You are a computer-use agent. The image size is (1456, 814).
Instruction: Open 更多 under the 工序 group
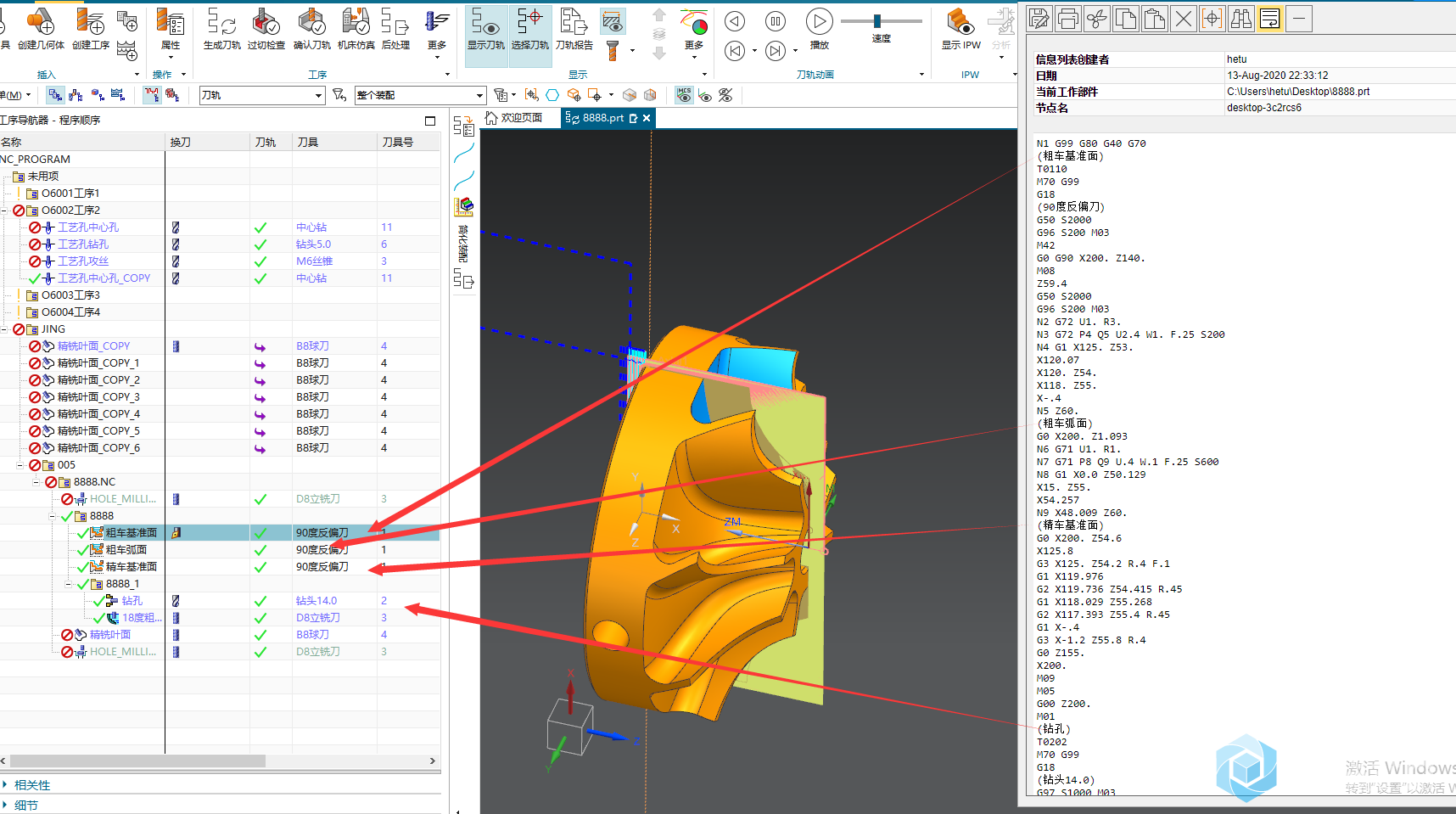[437, 32]
